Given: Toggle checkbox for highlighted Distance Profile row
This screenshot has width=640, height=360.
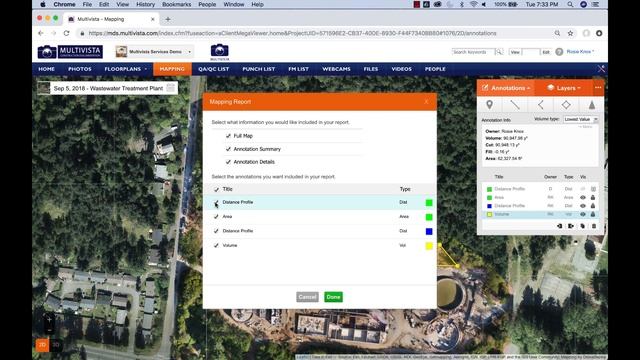Looking at the screenshot, I should click(x=216, y=202).
